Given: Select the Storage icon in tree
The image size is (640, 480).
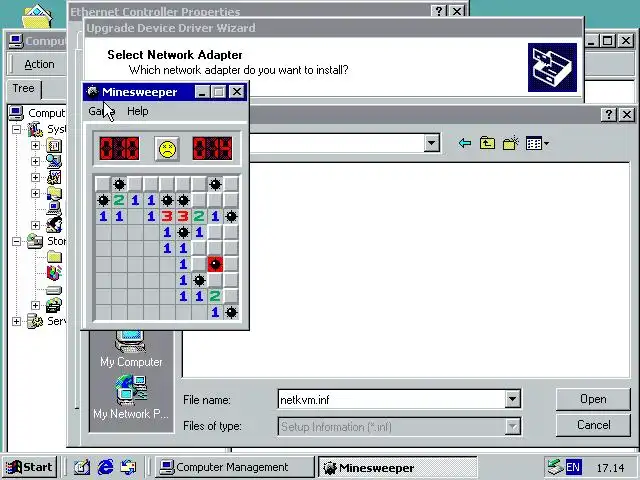Looking at the screenshot, I should 35,241.
